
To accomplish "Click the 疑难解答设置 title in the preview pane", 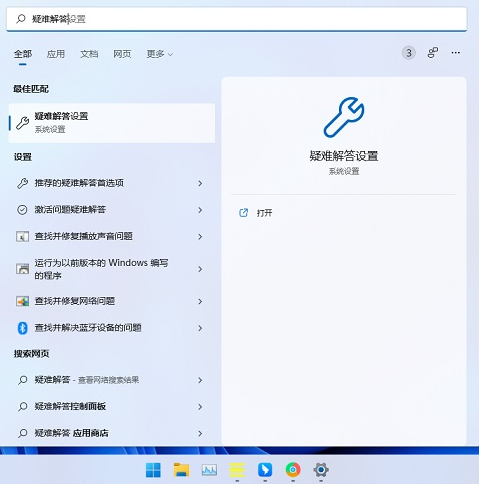I will (344, 156).
